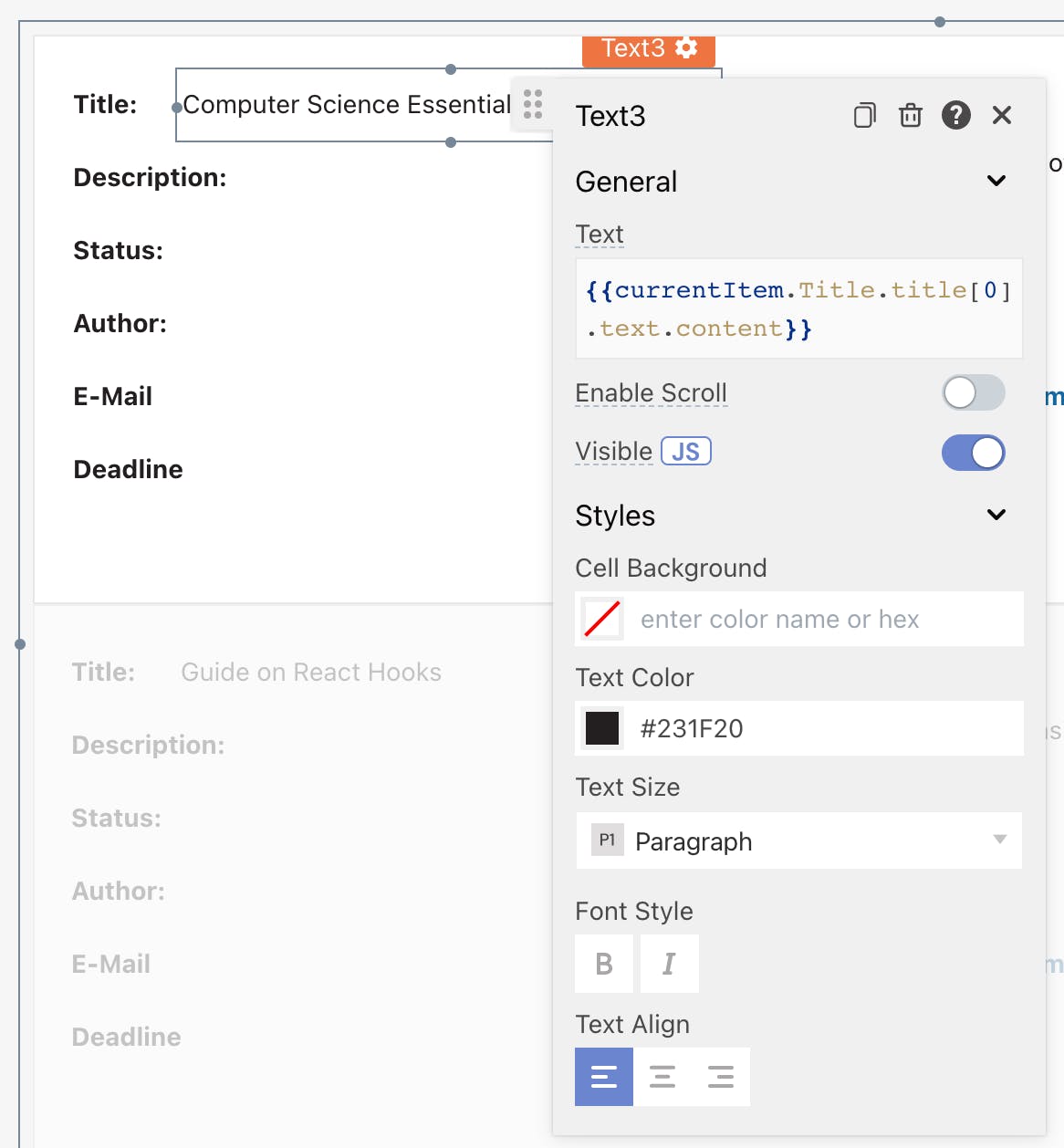Image resolution: width=1064 pixels, height=1148 pixels.
Task: Collapse the General section
Action: coord(996,181)
